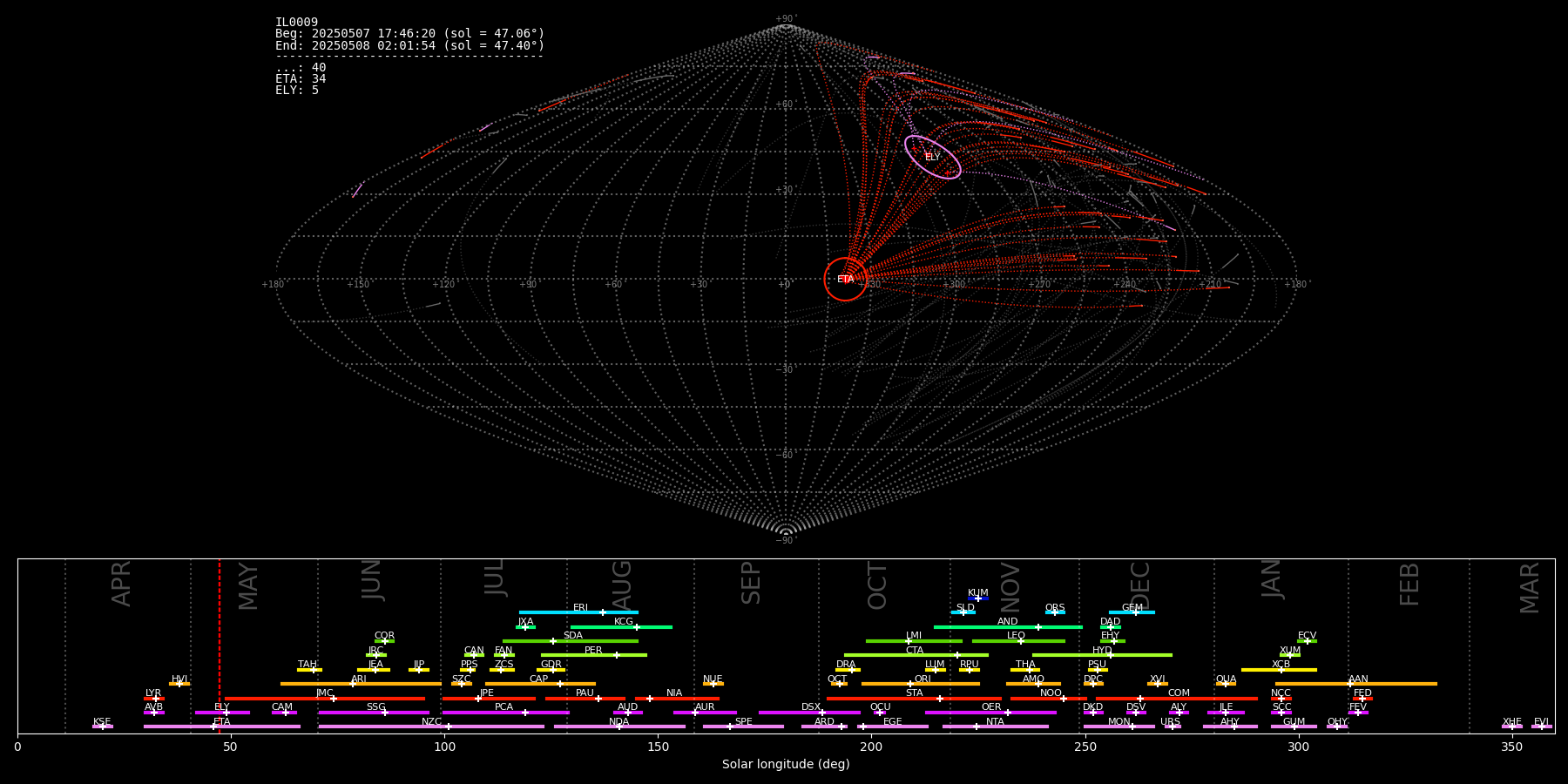The image size is (1568, 784).
Task: Click the NZC label on pink bar
Action: [x=431, y=722]
